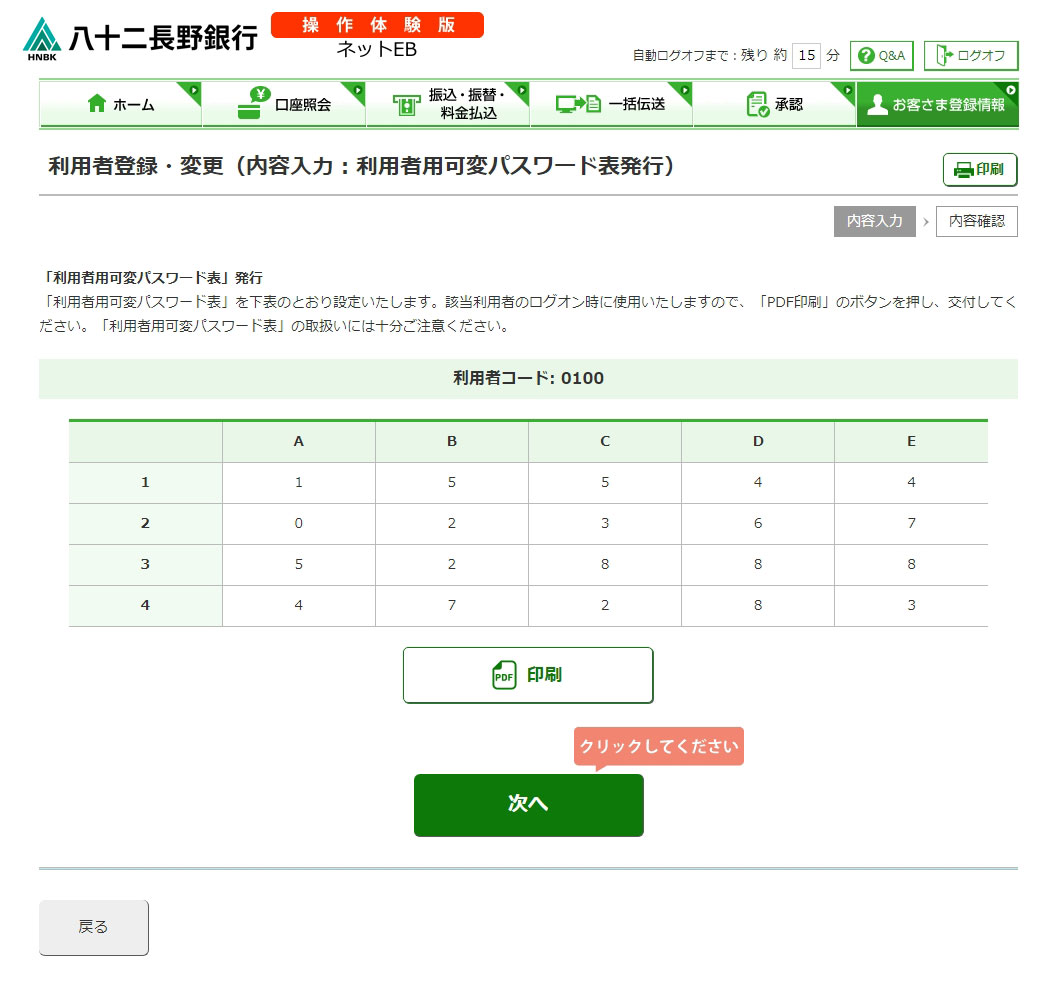Image resolution: width=1064 pixels, height=984 pixels.
Task: Expand the 承認 menu corner arrow
Action: pos(848,90)
